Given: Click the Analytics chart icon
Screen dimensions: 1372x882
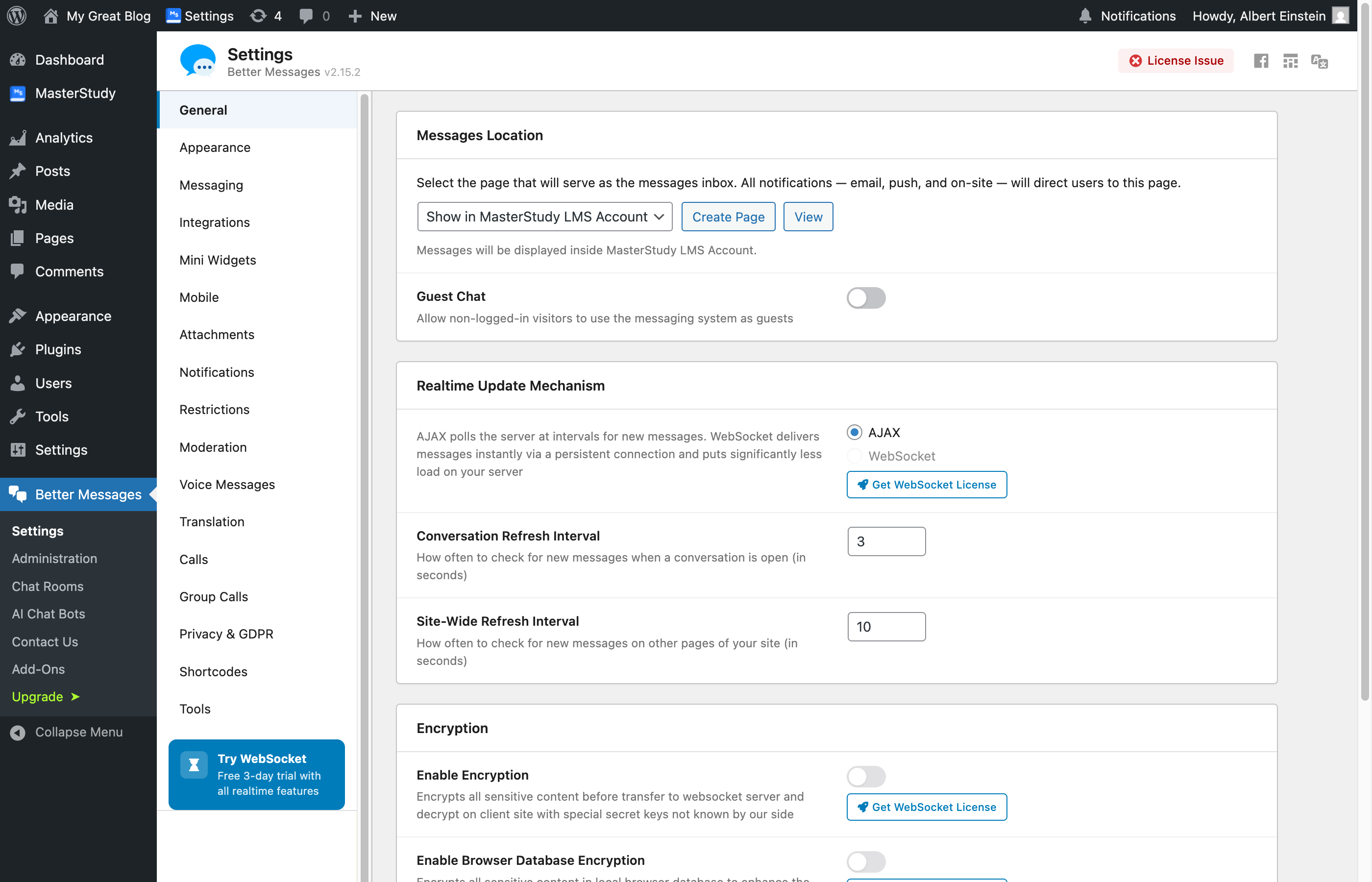Looking at the screenshot, I should 18,138.
